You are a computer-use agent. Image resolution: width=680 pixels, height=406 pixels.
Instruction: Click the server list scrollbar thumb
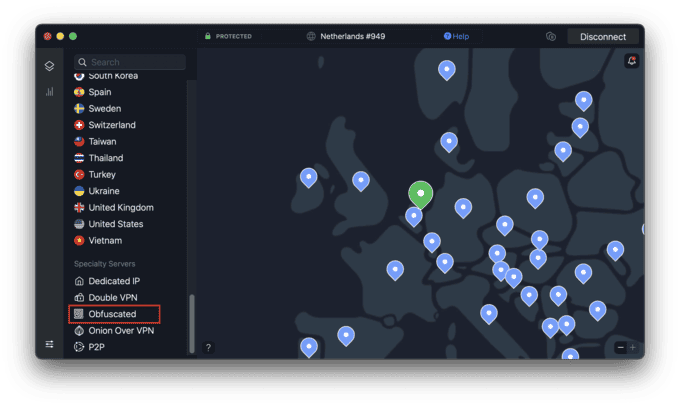pyautogui.click(x=192, y=324)
